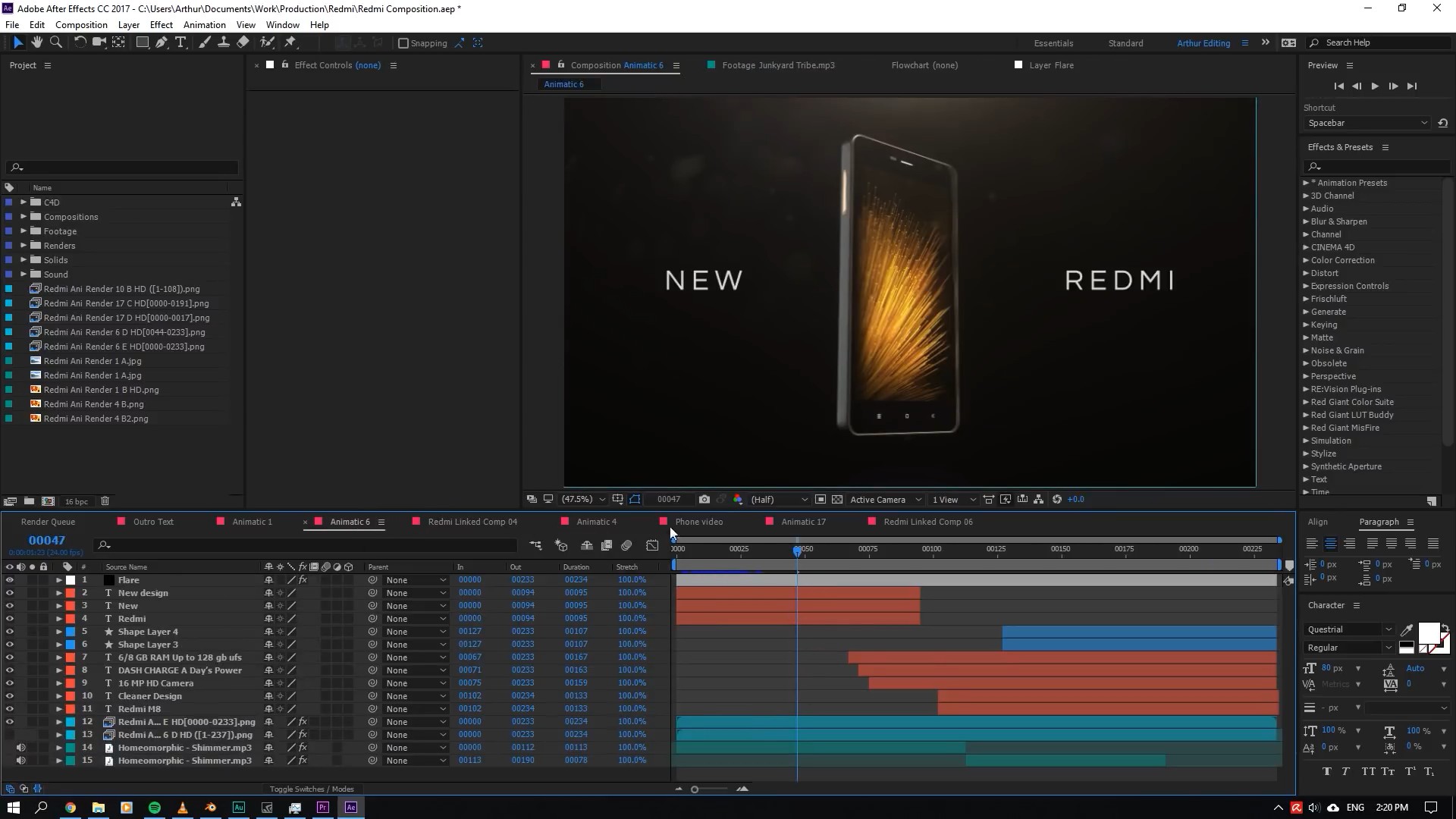Switch to the Essentials workspace
This screenshot has width=1456, height=819.
(1053, 43)
